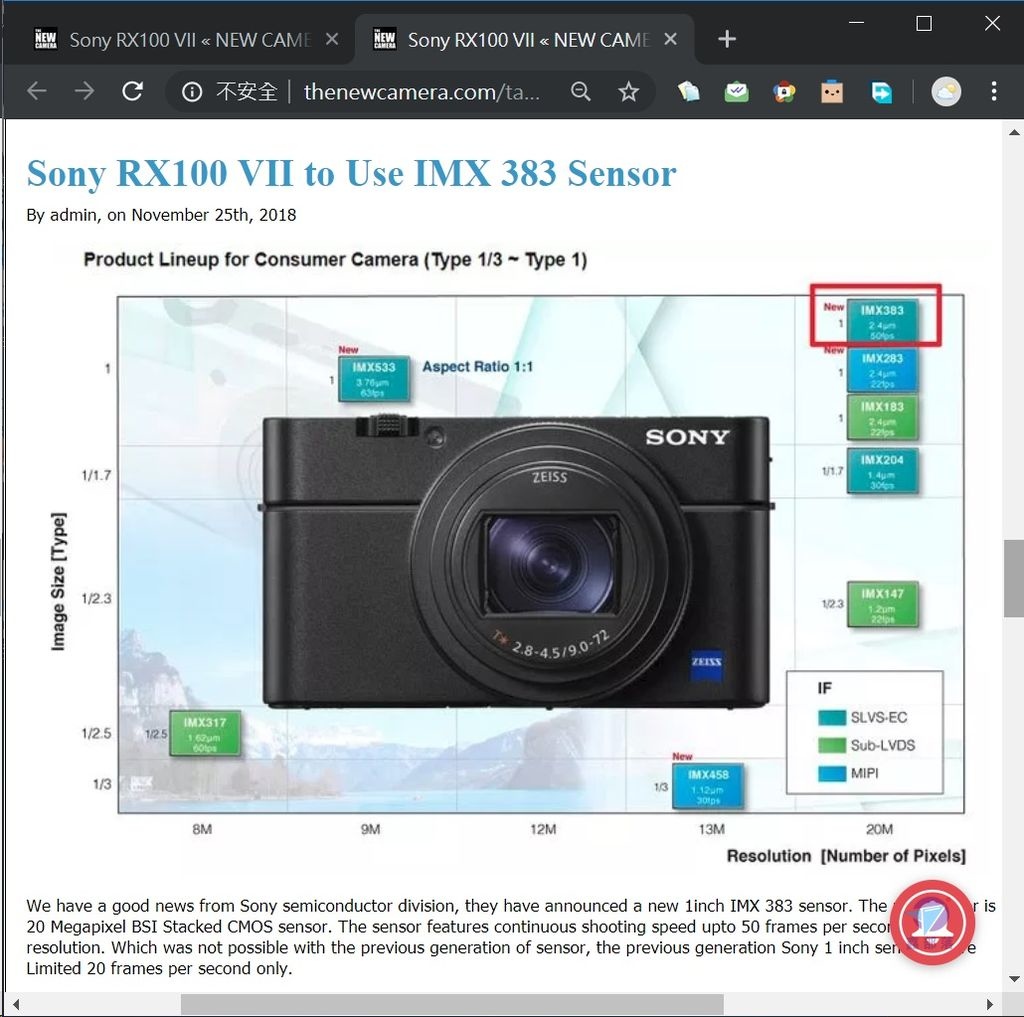
Task: Open the Chrome profile avatar
Action: point(946,91)
